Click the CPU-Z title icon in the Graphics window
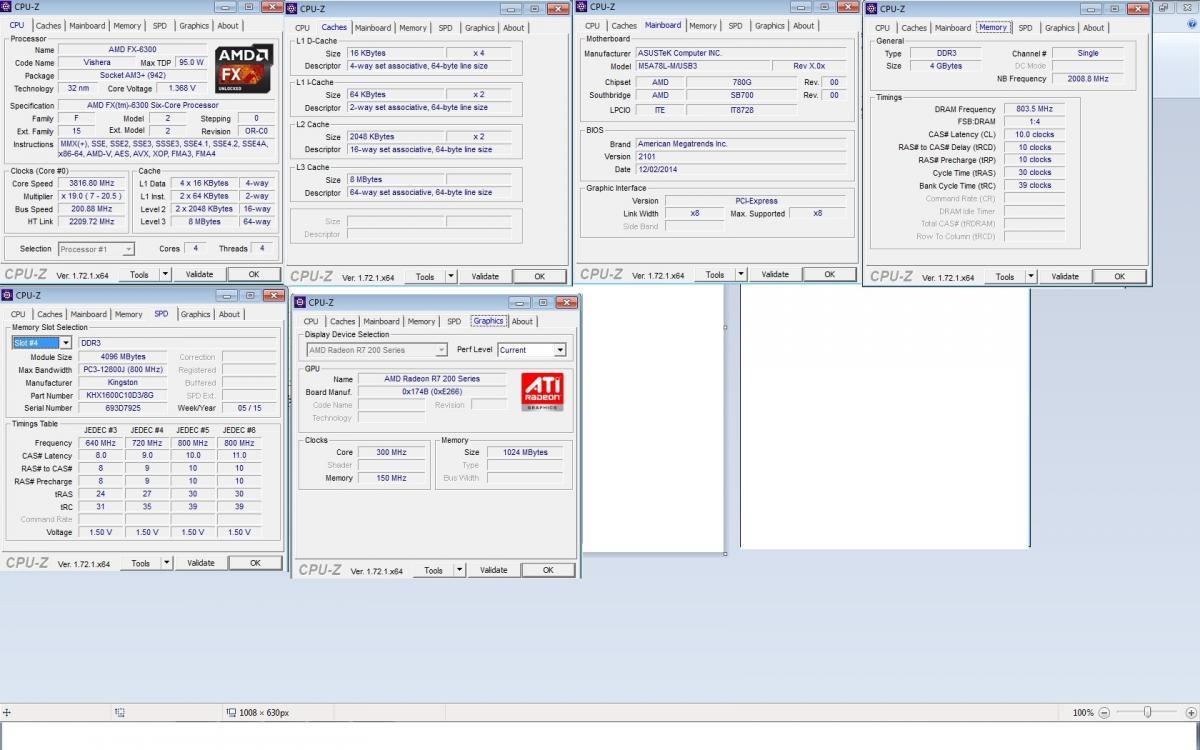Screen dimensions: 1200x750 301,302
